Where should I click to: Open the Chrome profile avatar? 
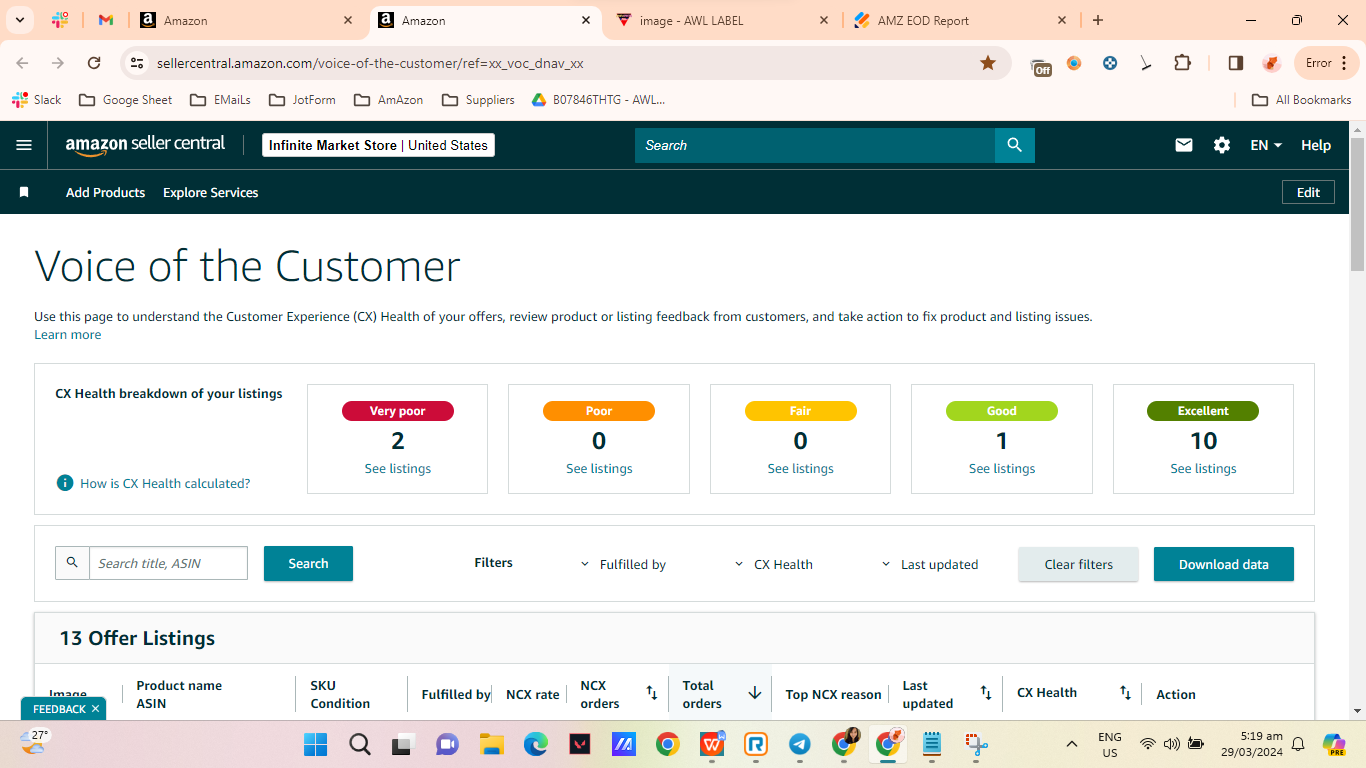pyautogui.click(x=1272, y=63)
